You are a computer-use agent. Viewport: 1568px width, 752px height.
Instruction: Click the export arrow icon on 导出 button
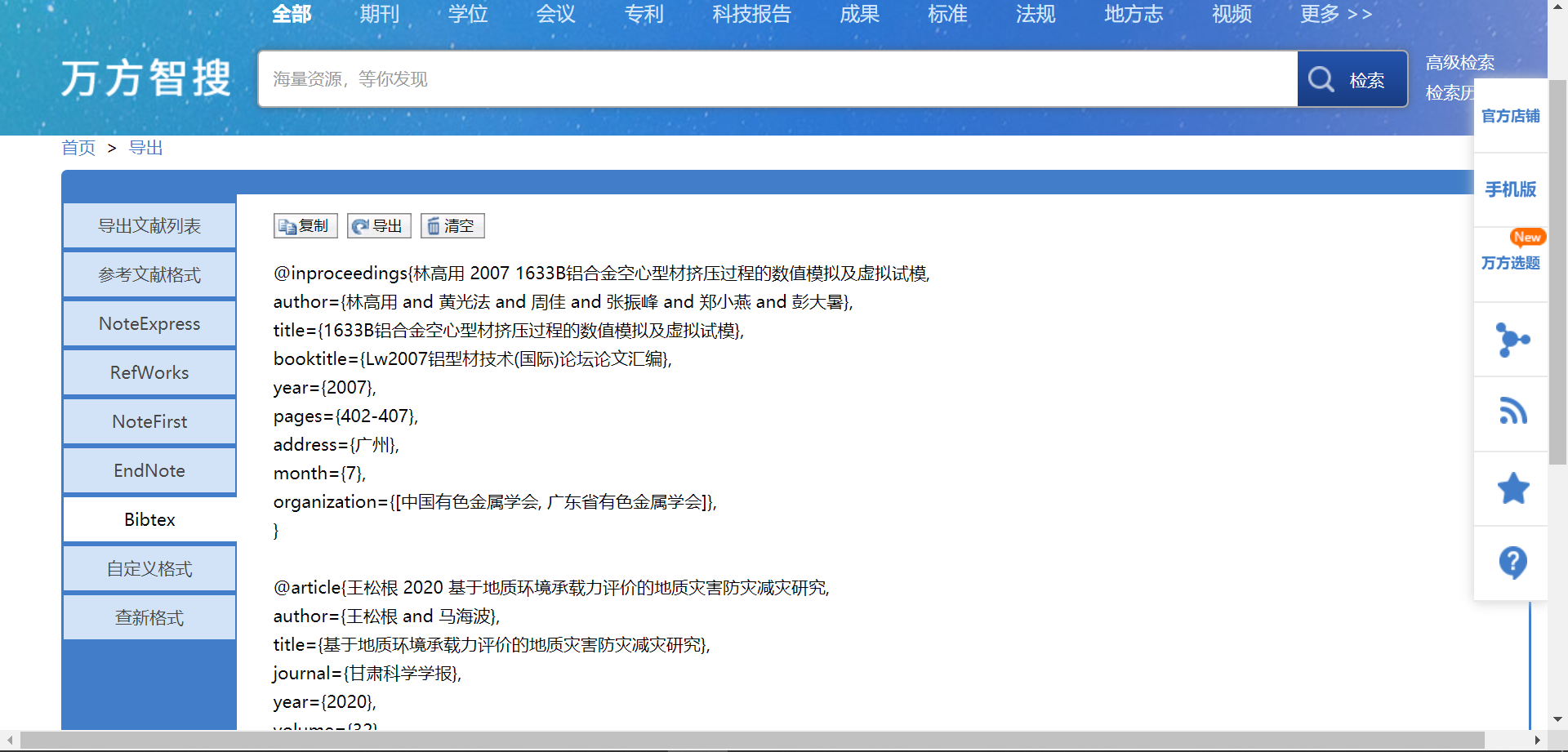tap(360, 226)
